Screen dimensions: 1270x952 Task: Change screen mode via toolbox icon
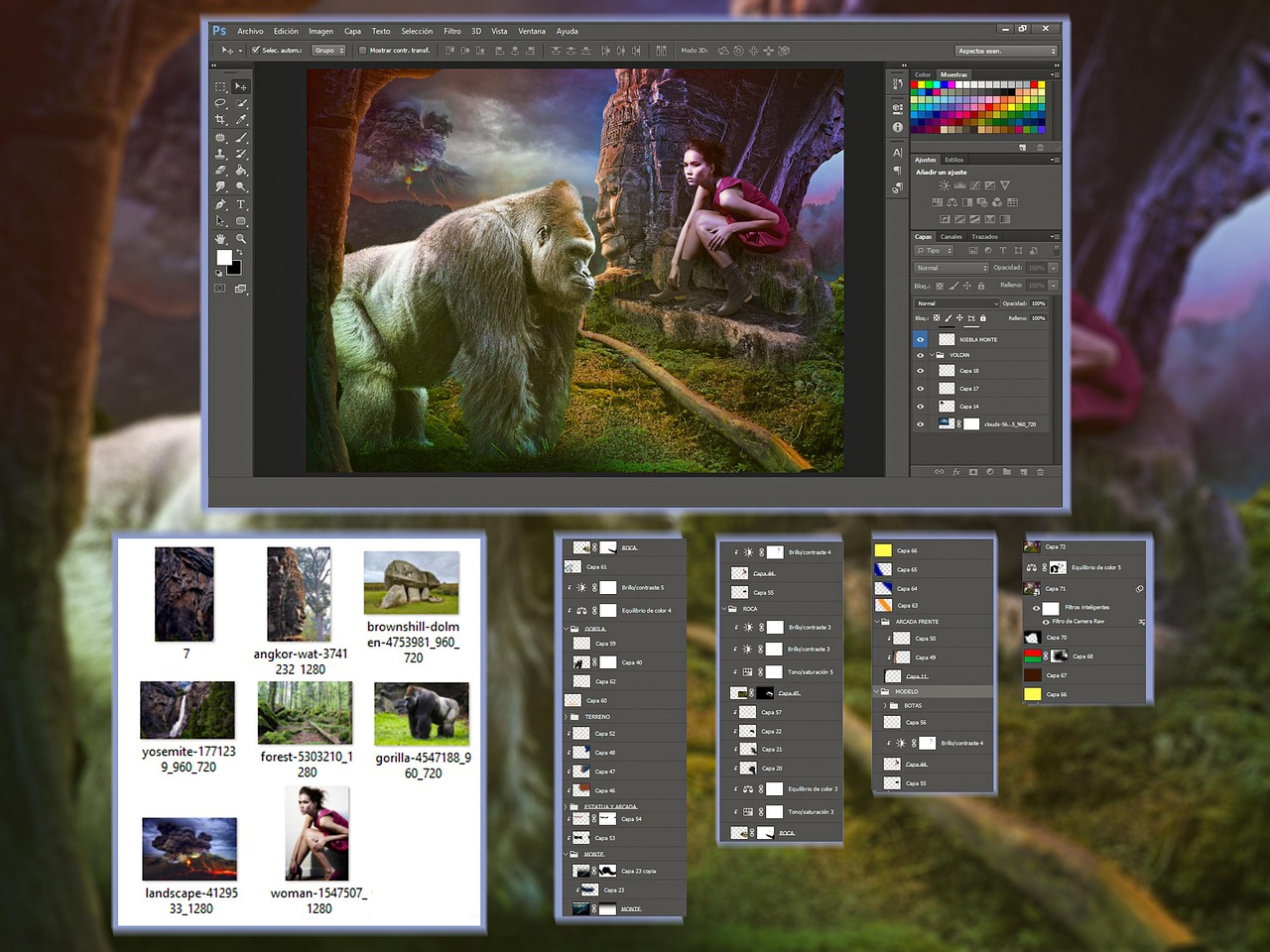point(241,289)
